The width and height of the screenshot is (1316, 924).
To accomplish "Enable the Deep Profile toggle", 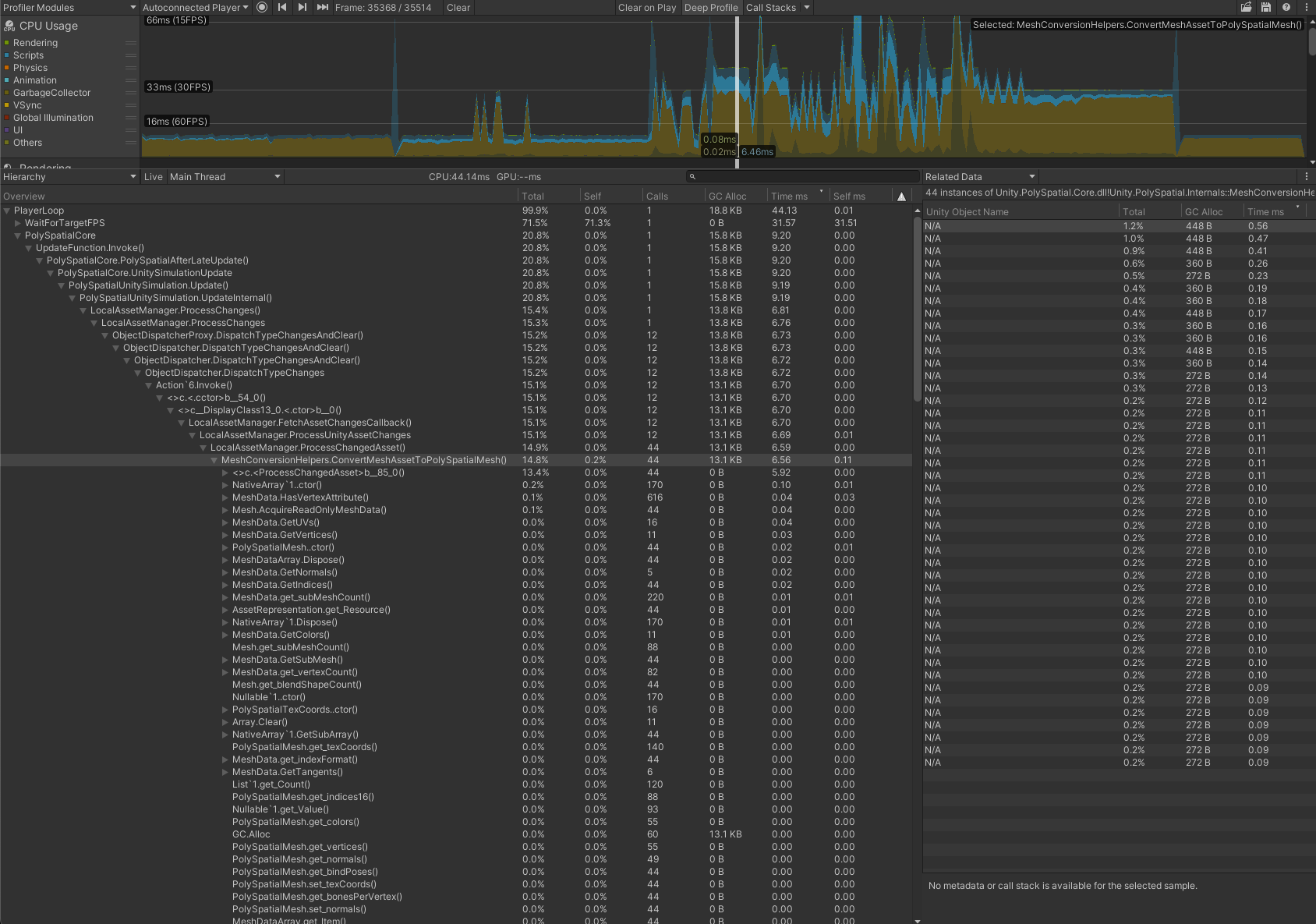I will [x=710, y=8].
